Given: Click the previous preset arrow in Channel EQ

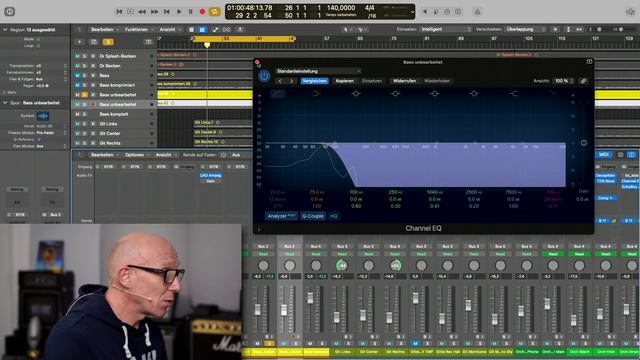Looking at the screenshot, I should pos(280,81).
